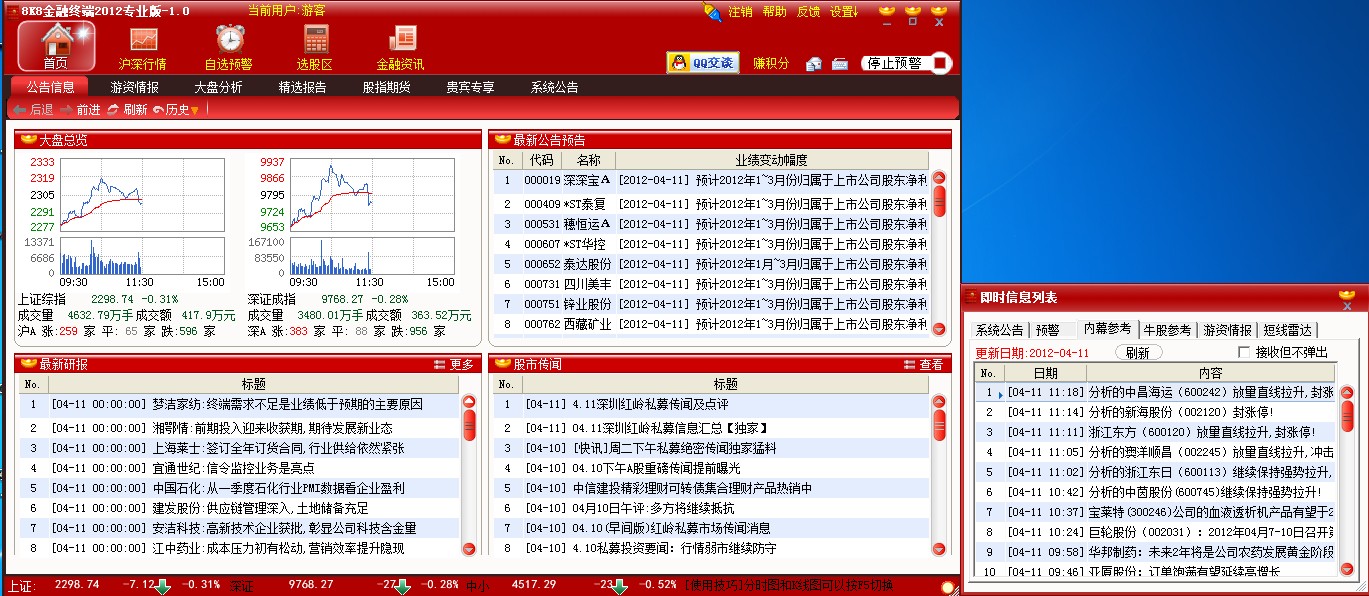Click scroll-up arrow in 最新公告预告 list

coord(939,178)
